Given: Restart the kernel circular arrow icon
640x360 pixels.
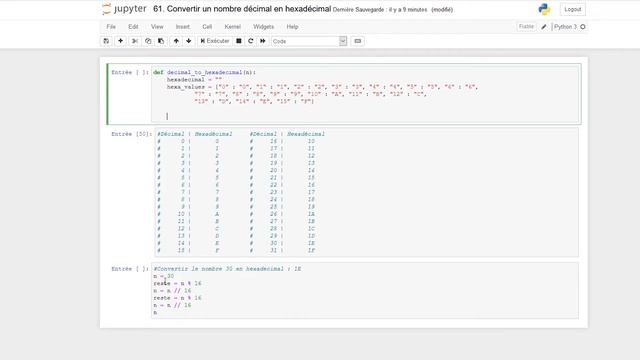Looking at the screenshot, I should (251, 41).
